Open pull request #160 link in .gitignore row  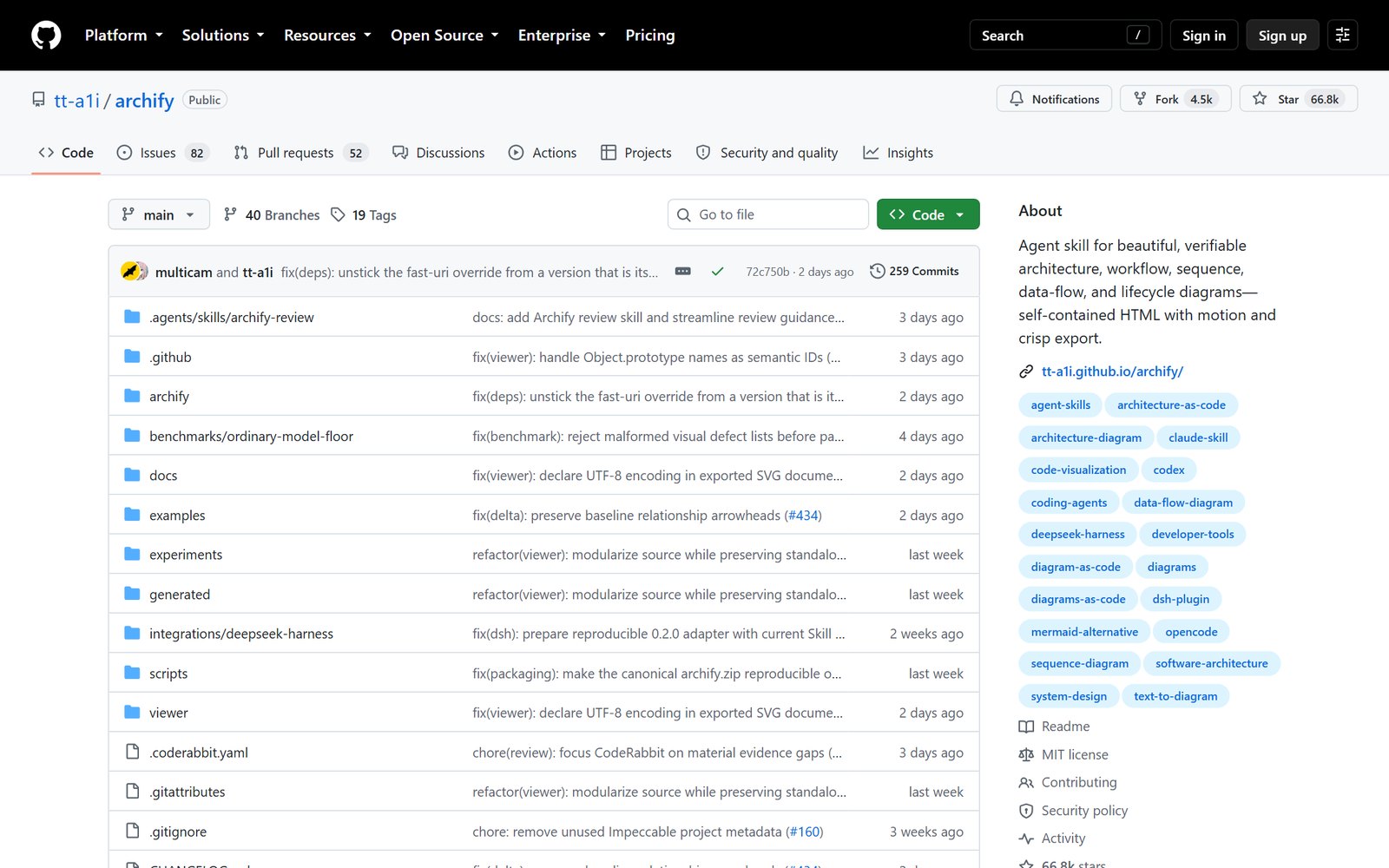(805, 832)
